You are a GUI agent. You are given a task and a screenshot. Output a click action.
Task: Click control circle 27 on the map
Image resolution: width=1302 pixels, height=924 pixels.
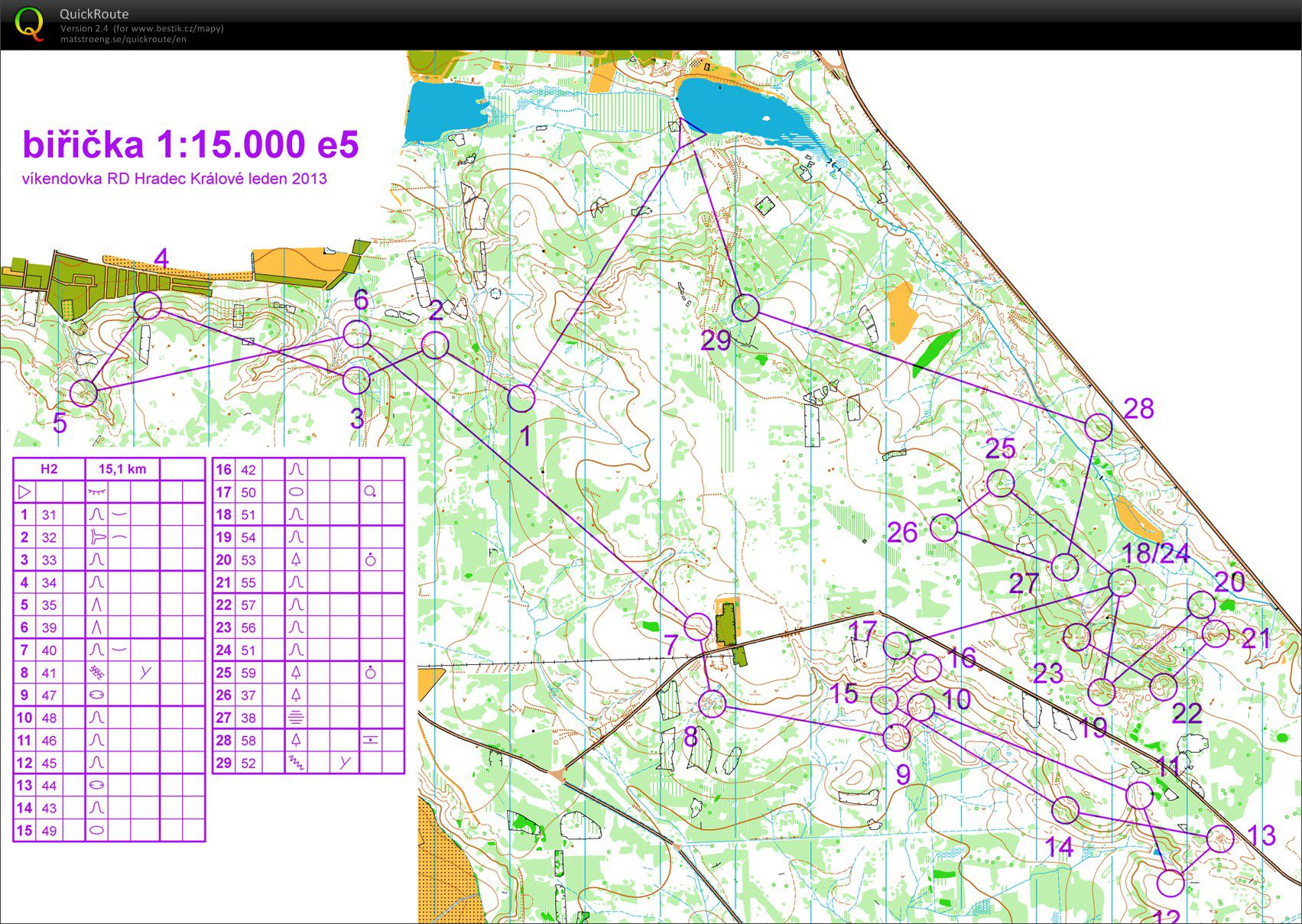[1064, 567]
